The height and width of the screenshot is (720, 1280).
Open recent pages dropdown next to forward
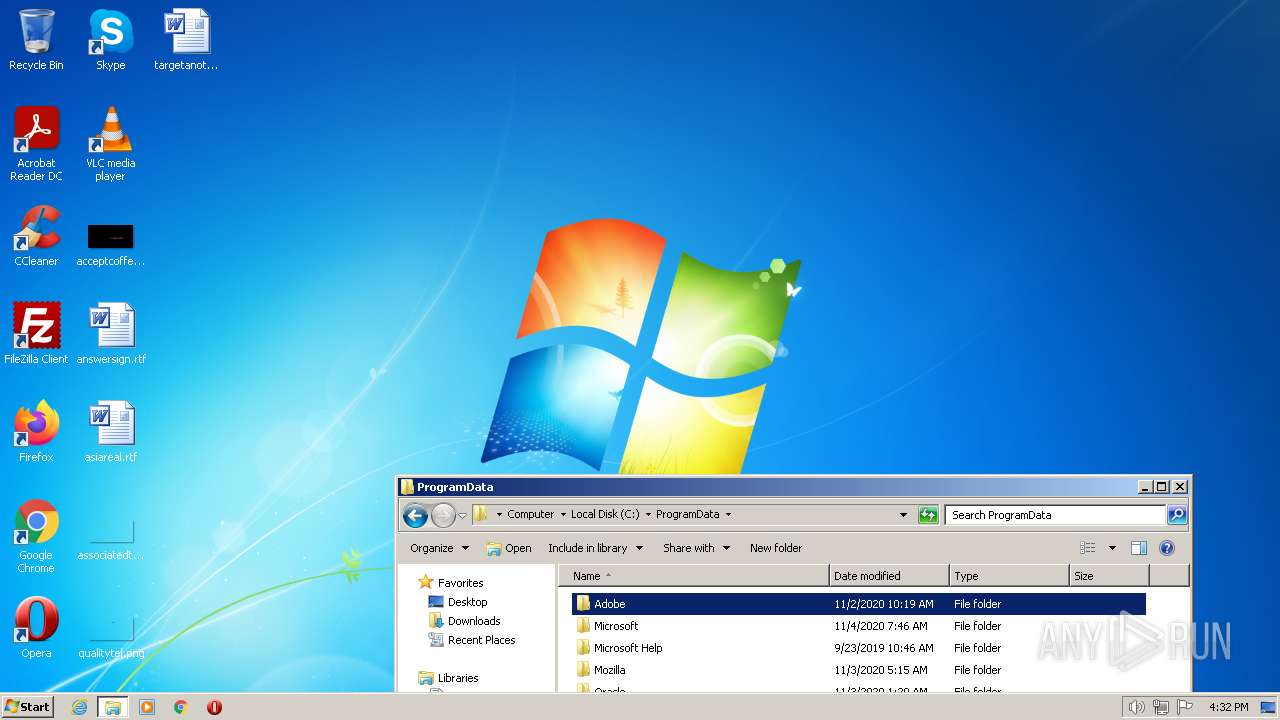[463, 515]
